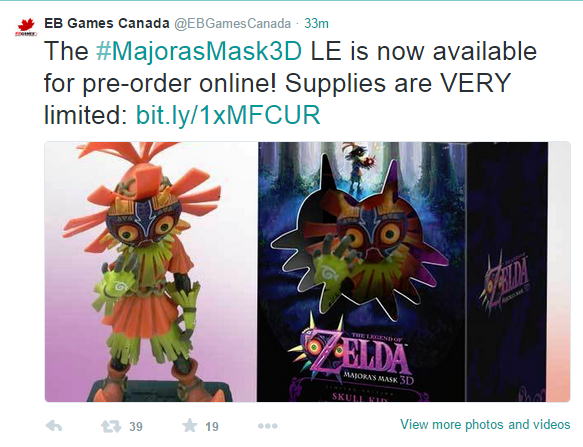Viewport: 583px width, 447px height.
Task: Open the #MajorasMask3D hashtag
Action: (199, 51)
